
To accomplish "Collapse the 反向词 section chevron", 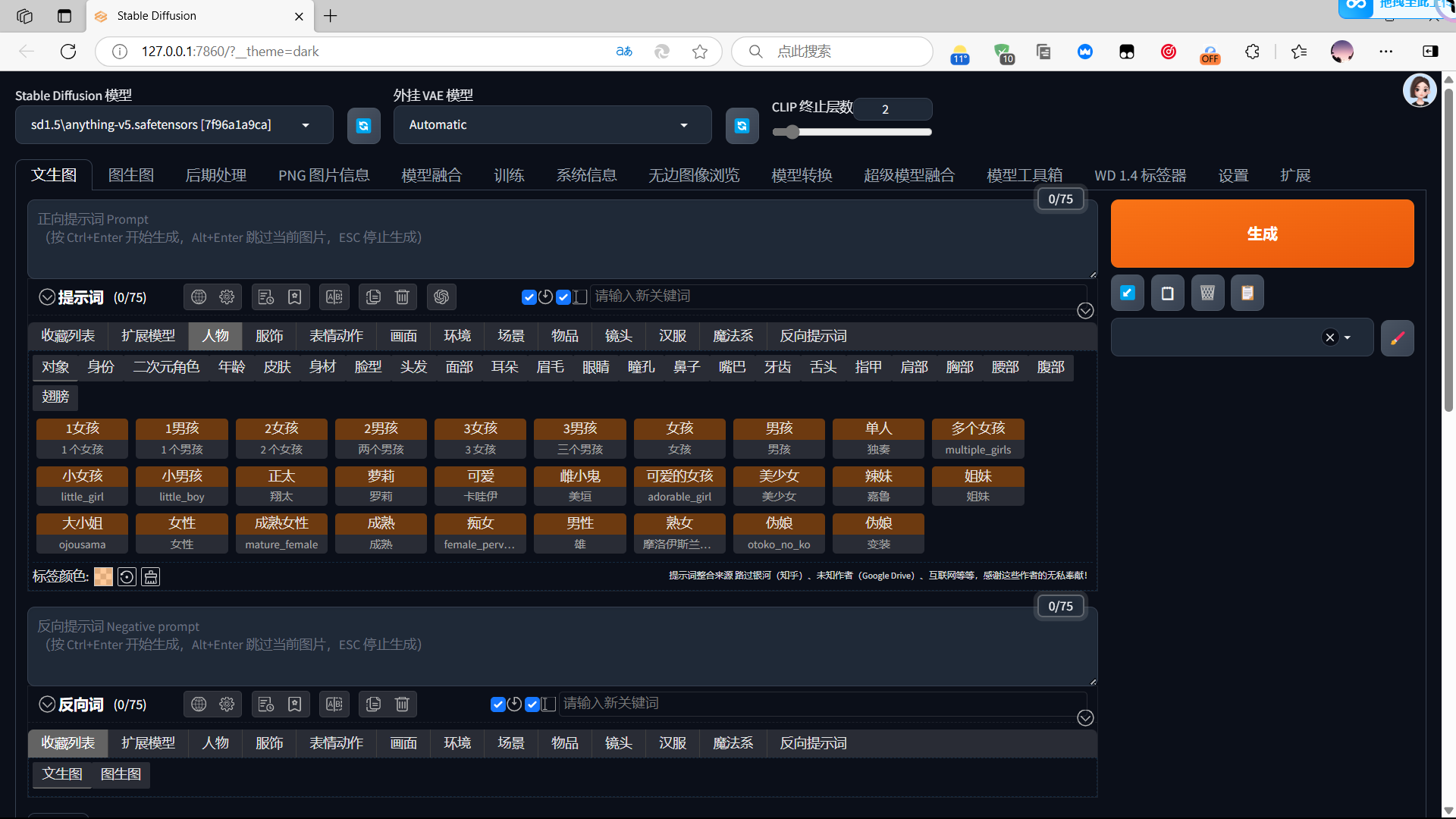I will [x=47, y=704].
